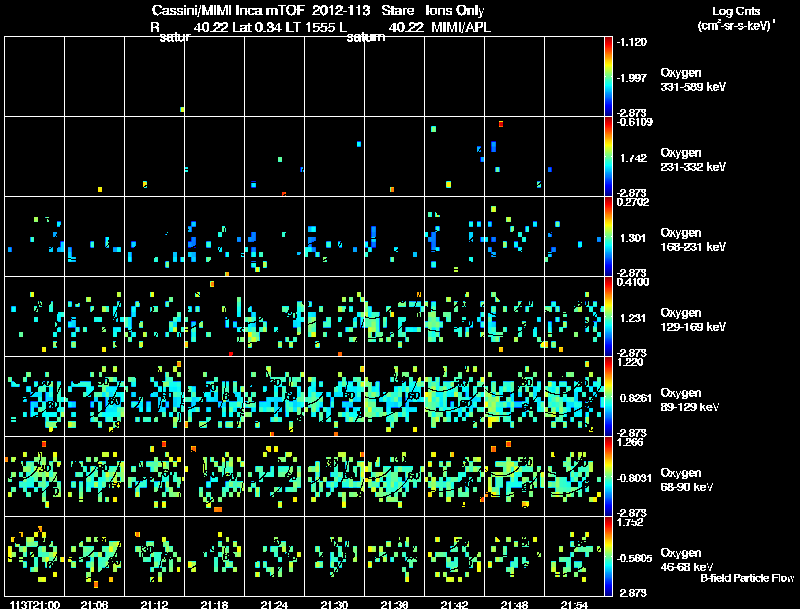The height and width of the screenshot is (609, 800).
Task: Click the 1.231 colorbar midpoint value
Action: (x=633, y=318)
